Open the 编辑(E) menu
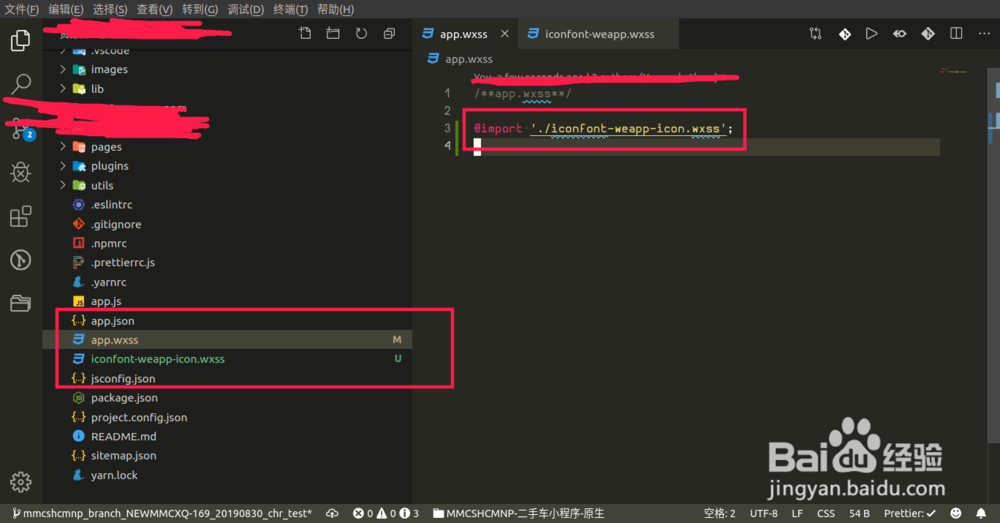Viewport: 1000px width, 523px height. [66, 9]
